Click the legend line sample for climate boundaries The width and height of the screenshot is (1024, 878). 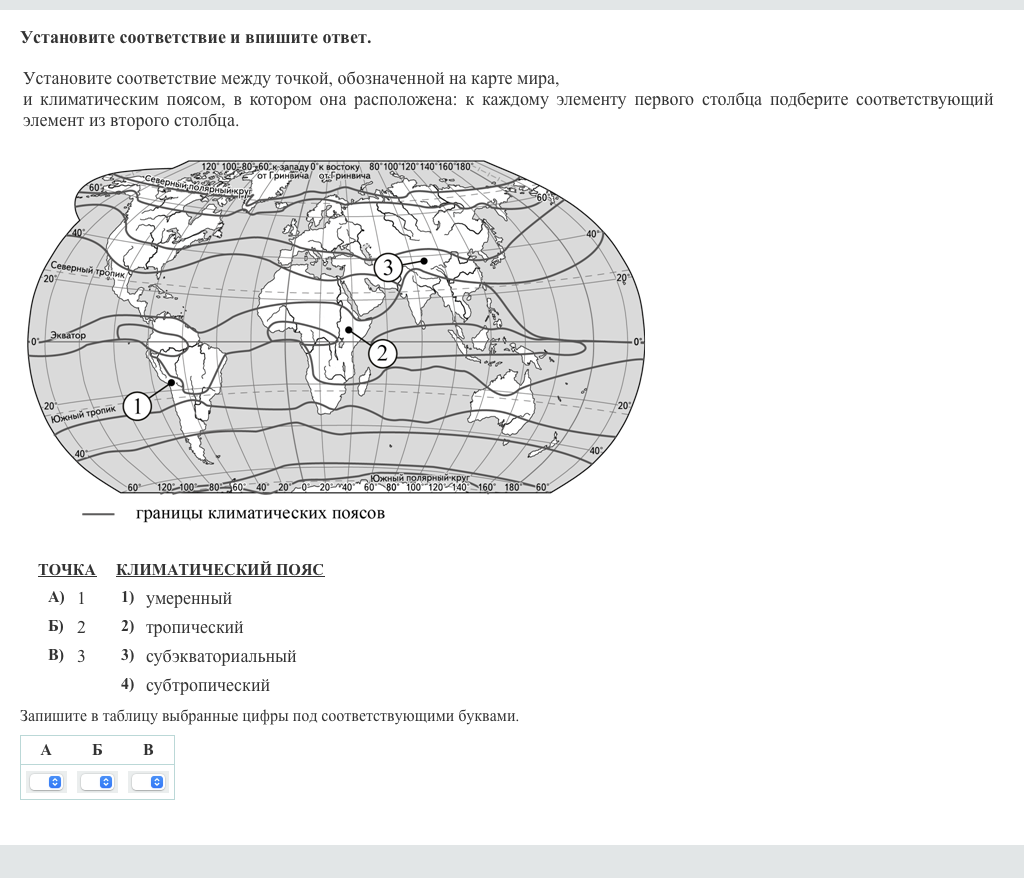tap(98, 514)
